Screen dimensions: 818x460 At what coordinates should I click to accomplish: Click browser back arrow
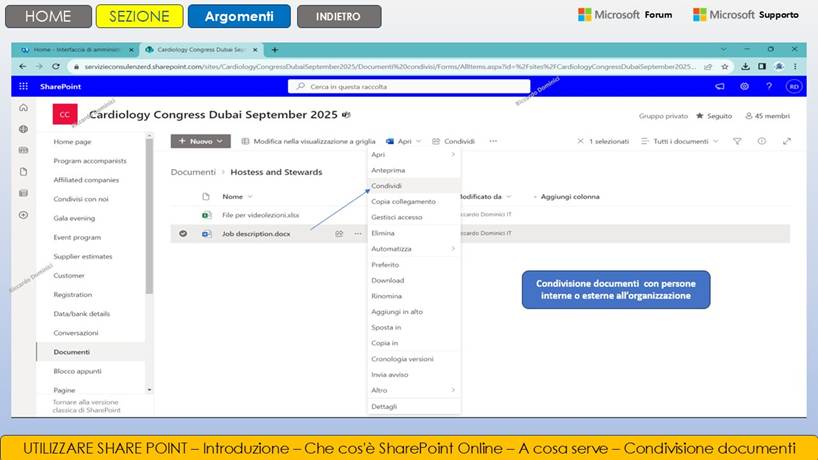(22, 67)
